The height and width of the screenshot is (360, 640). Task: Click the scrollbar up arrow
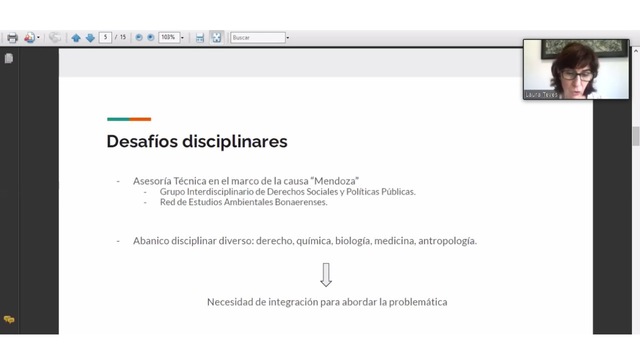636,51
